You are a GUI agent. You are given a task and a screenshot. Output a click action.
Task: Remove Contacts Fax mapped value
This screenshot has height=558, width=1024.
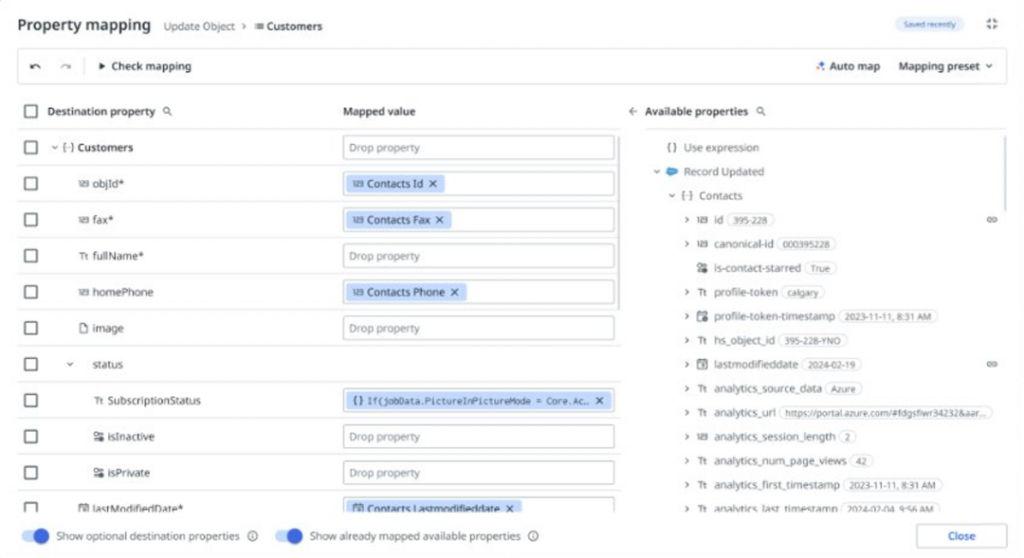(x=438, y=220)
